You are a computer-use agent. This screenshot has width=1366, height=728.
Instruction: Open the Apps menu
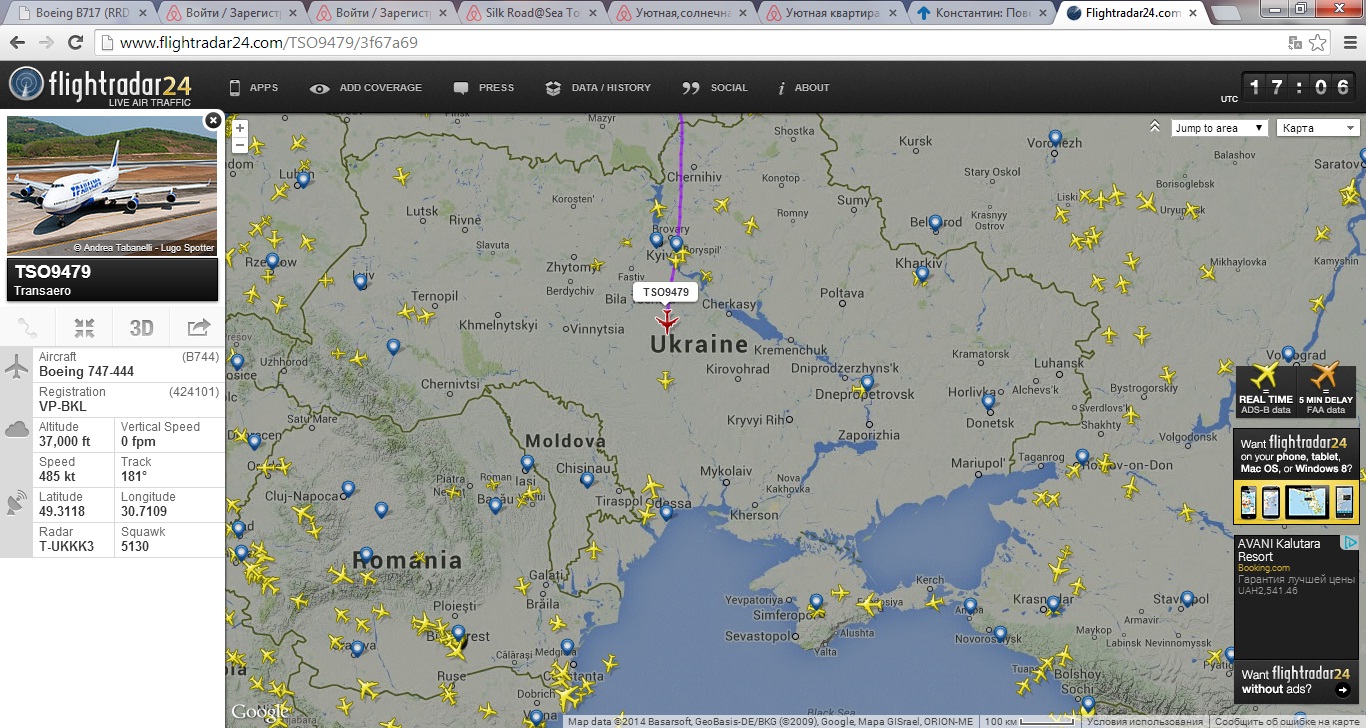[x=254, y=88]
